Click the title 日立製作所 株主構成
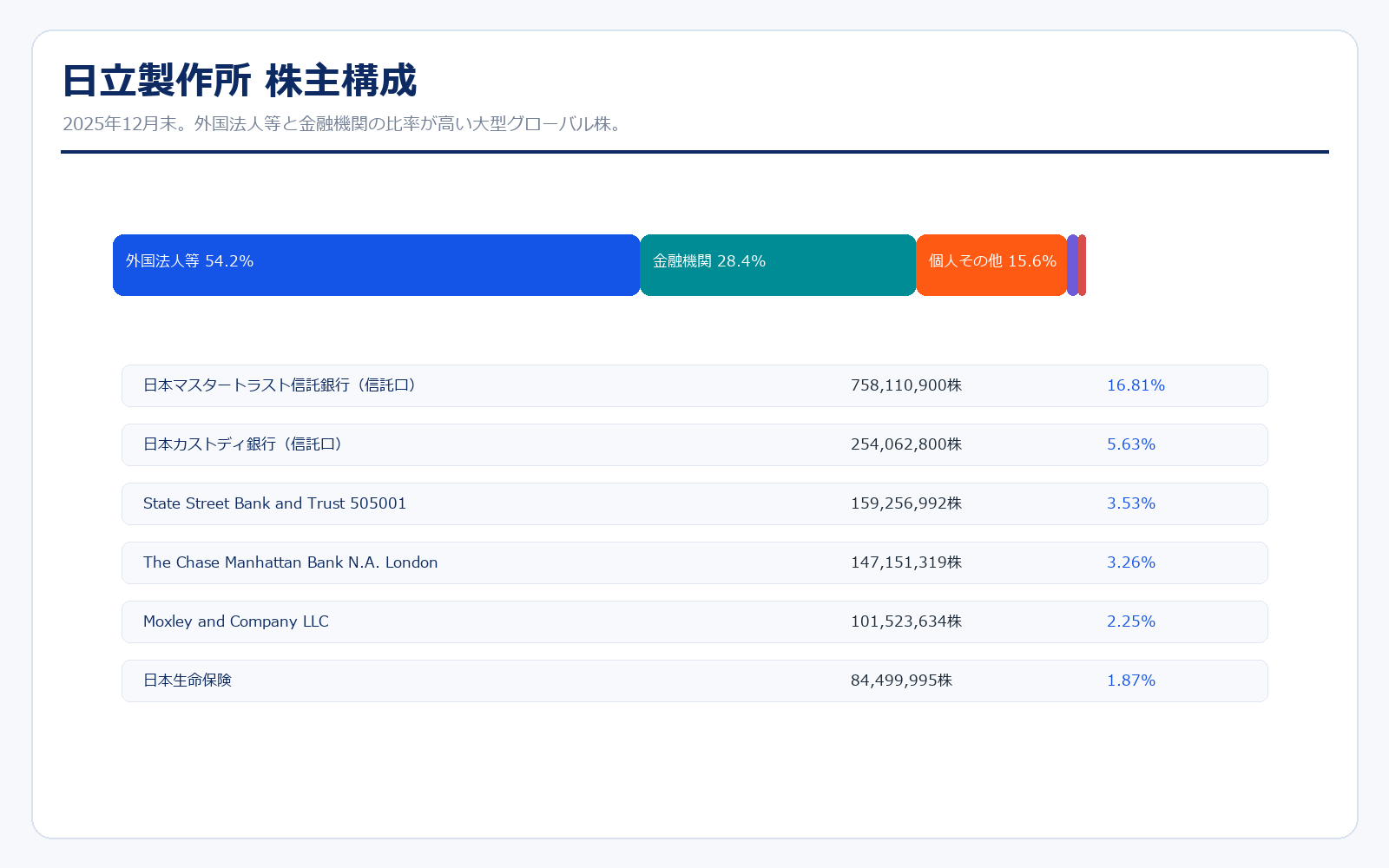Screen dimensions: 1389x868 tap(240, 81)
